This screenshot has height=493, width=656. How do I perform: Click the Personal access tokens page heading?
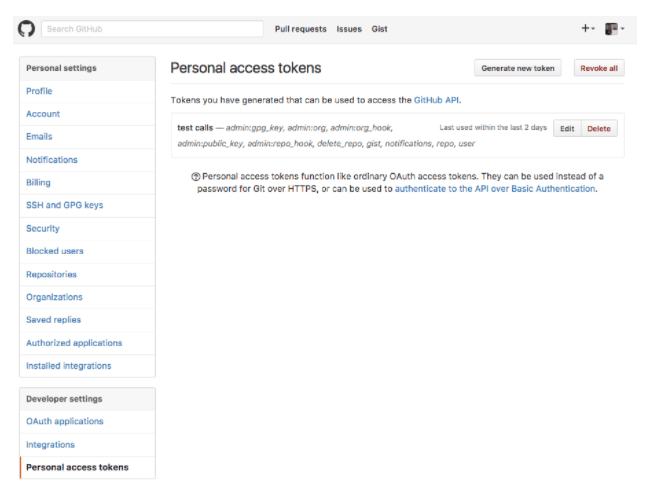point(246,68)
